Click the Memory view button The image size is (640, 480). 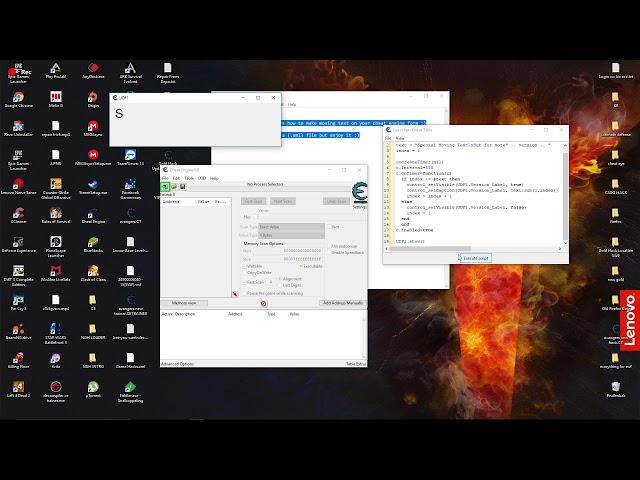click(184, 303)
